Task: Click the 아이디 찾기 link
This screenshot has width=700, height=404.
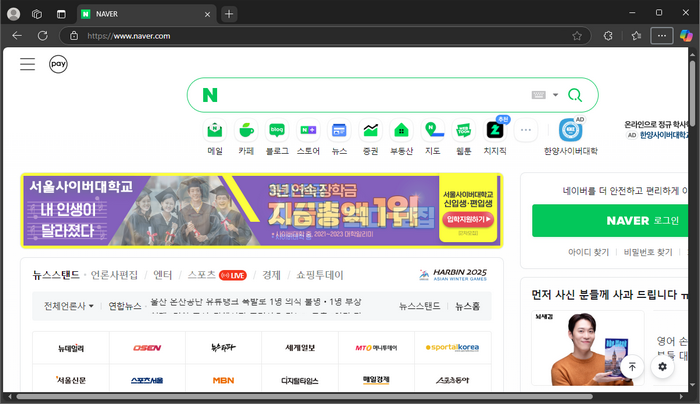Action: [x=588, y=253]
